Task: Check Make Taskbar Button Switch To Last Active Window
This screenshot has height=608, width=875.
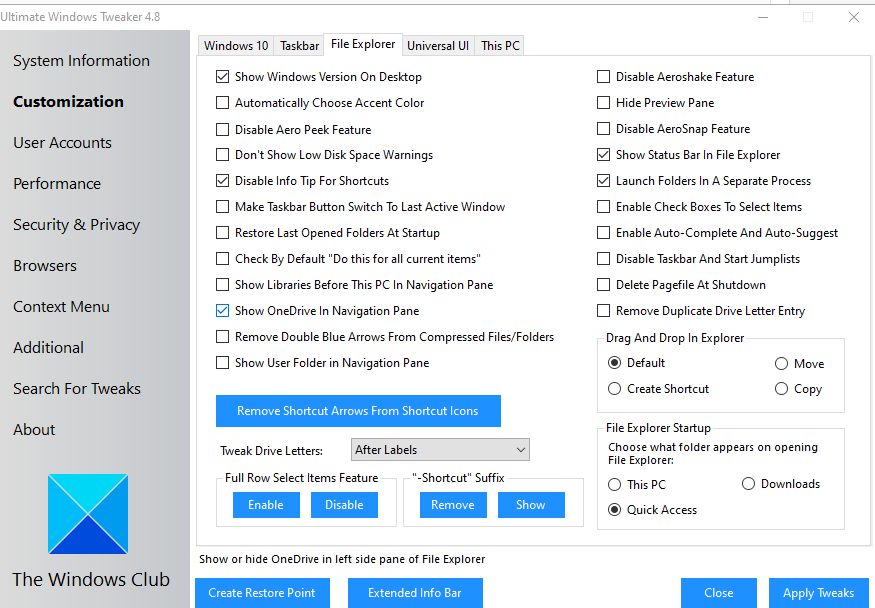Action: point(223,207)
